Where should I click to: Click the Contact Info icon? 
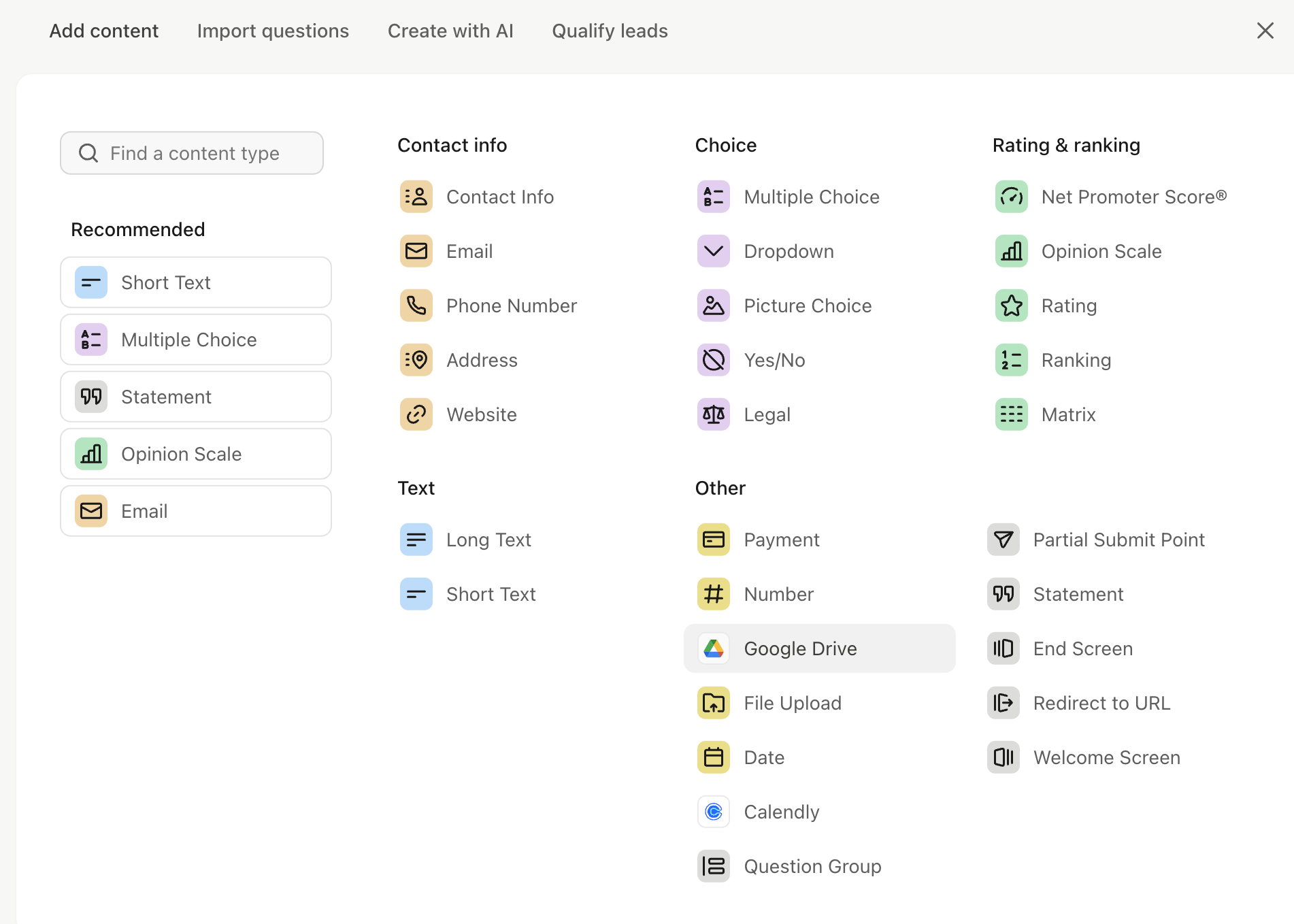point(416,197)
